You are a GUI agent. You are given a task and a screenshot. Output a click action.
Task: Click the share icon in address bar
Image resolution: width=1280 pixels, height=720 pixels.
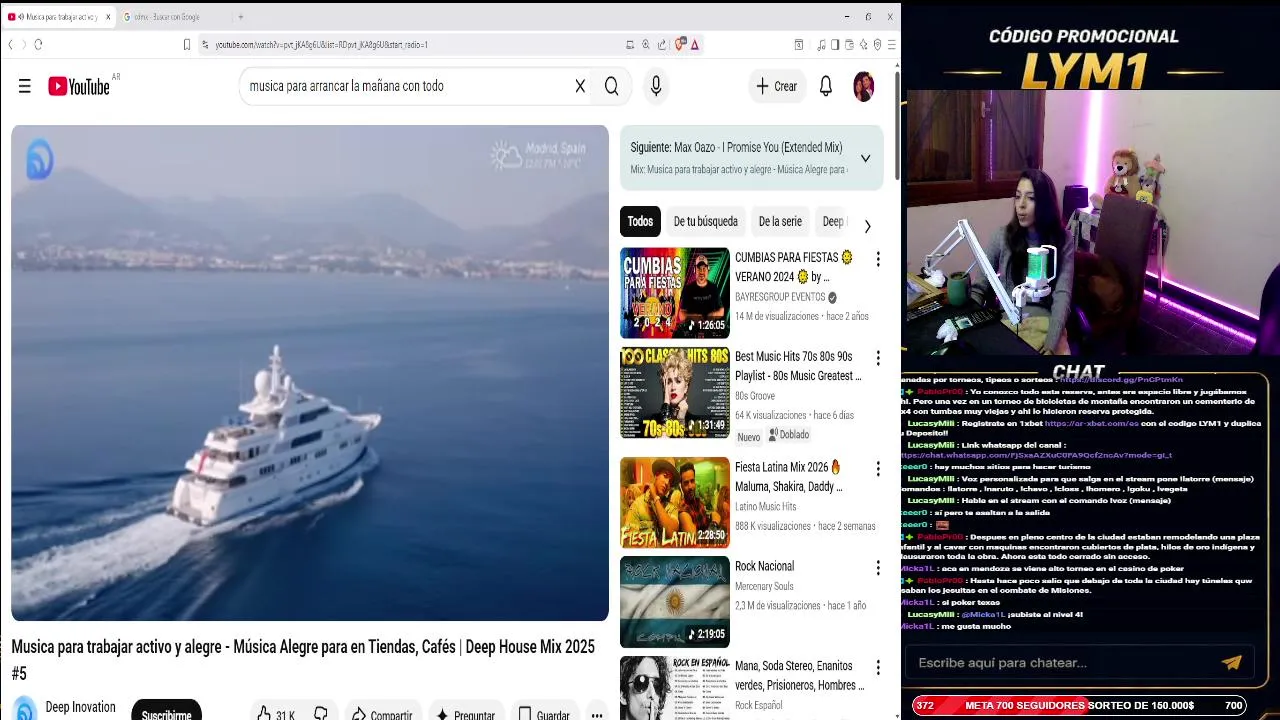(x=662, y=44)
